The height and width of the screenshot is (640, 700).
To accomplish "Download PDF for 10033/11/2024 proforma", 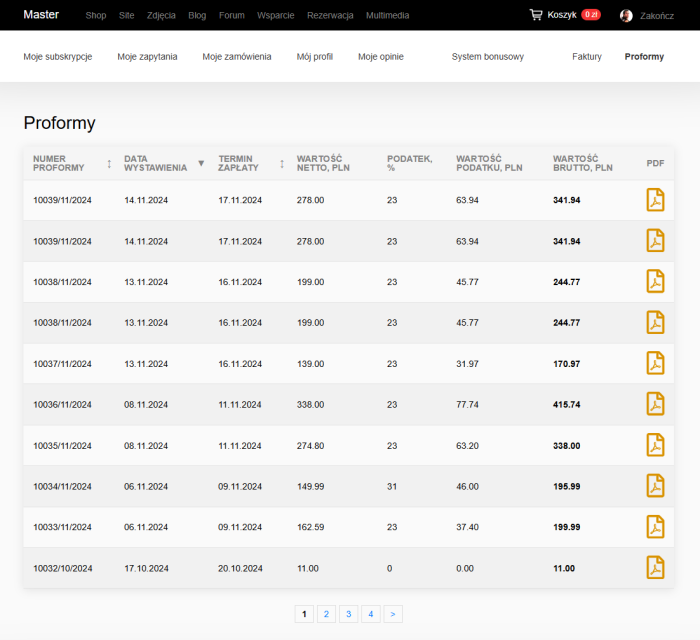I will point(655,527).
